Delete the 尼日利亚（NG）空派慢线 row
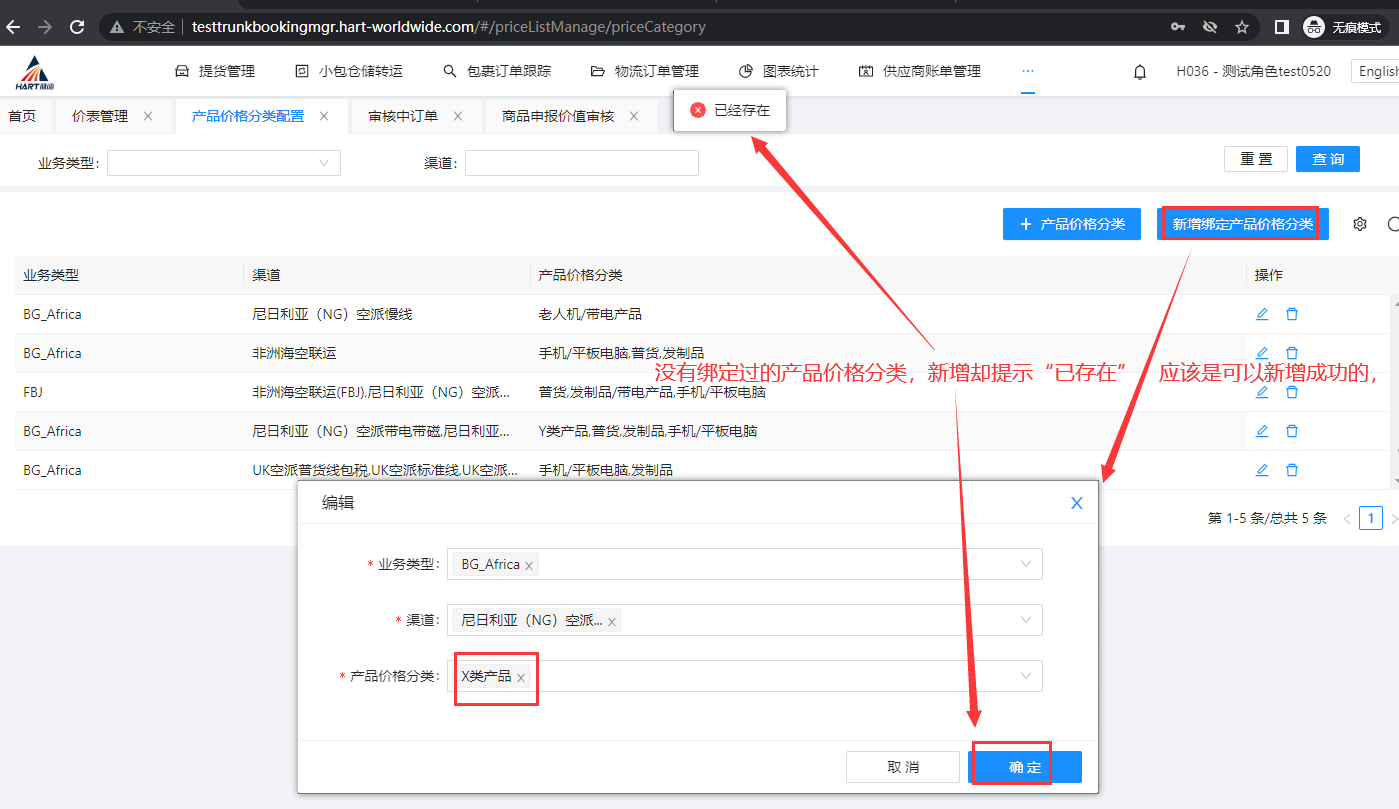This screenshot has height=809, width=1399. [1292, 314]
